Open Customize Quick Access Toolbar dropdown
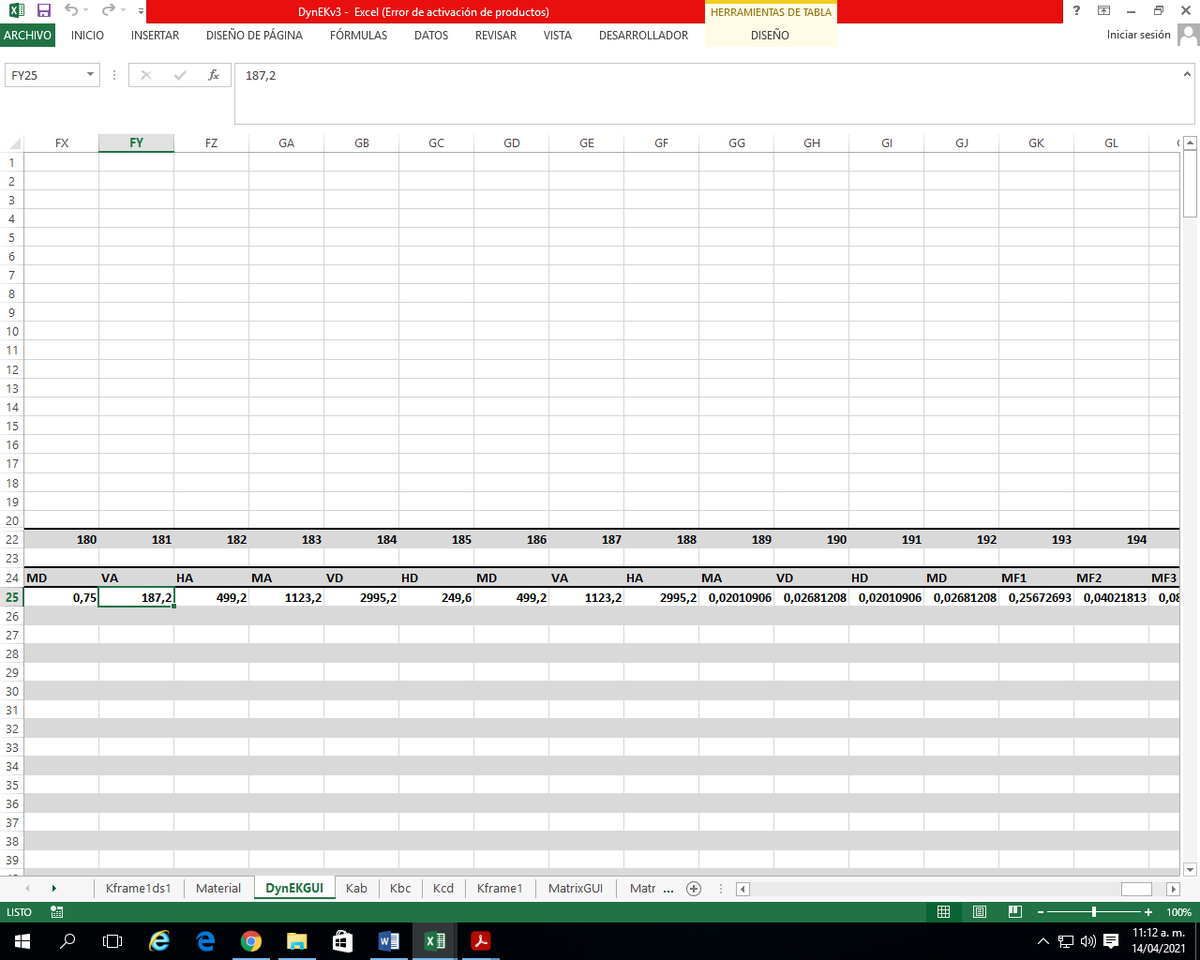 (x=141, y=12)
